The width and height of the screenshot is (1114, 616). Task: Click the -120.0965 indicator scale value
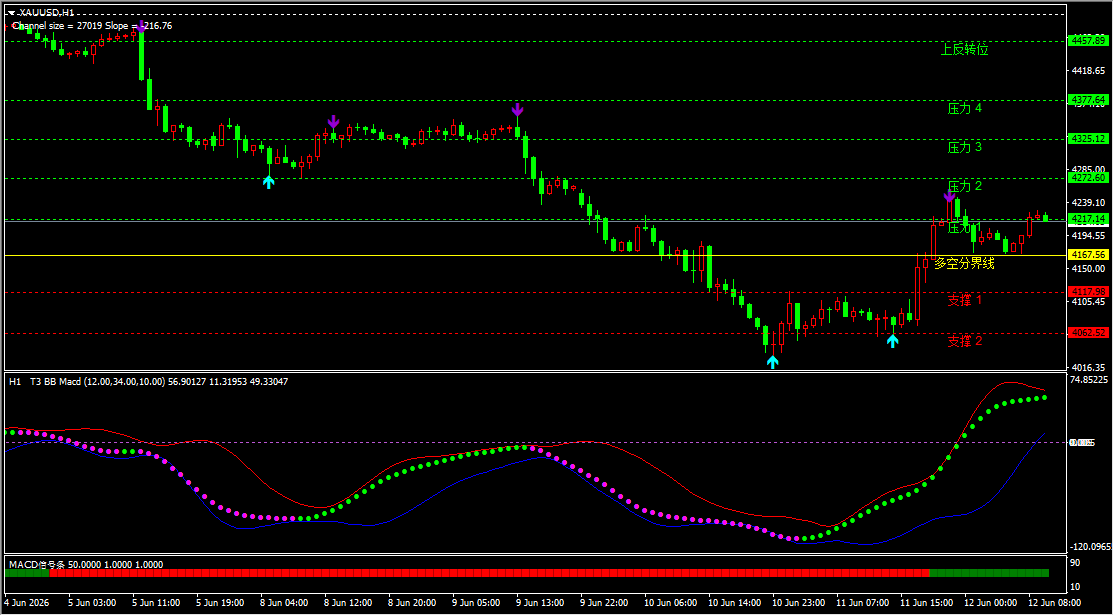[1089, 547]
